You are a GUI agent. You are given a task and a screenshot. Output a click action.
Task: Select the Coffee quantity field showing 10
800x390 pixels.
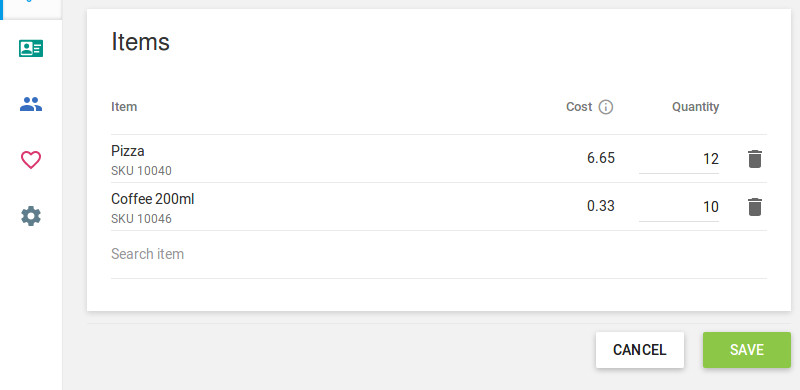click(679, 207)
